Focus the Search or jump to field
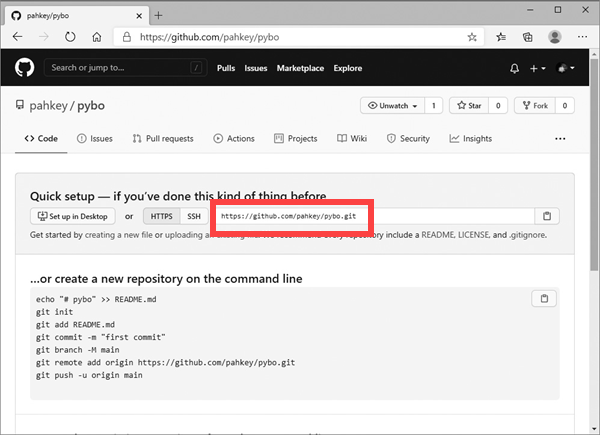Image resolution: width=600 pixels, height=435 pixels. [x=126, y=68]
